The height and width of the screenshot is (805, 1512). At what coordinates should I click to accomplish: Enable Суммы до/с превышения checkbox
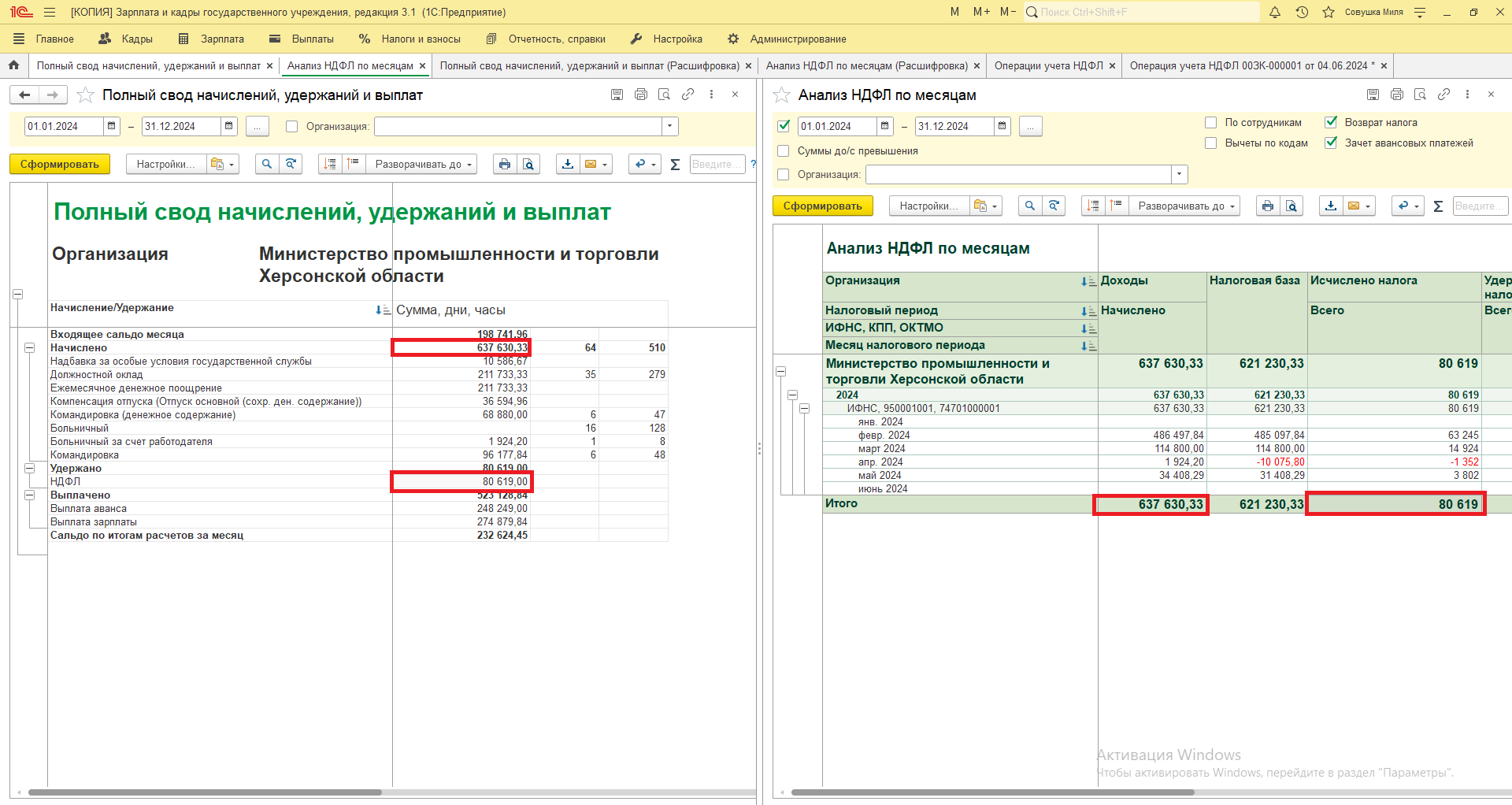point(783,150)
